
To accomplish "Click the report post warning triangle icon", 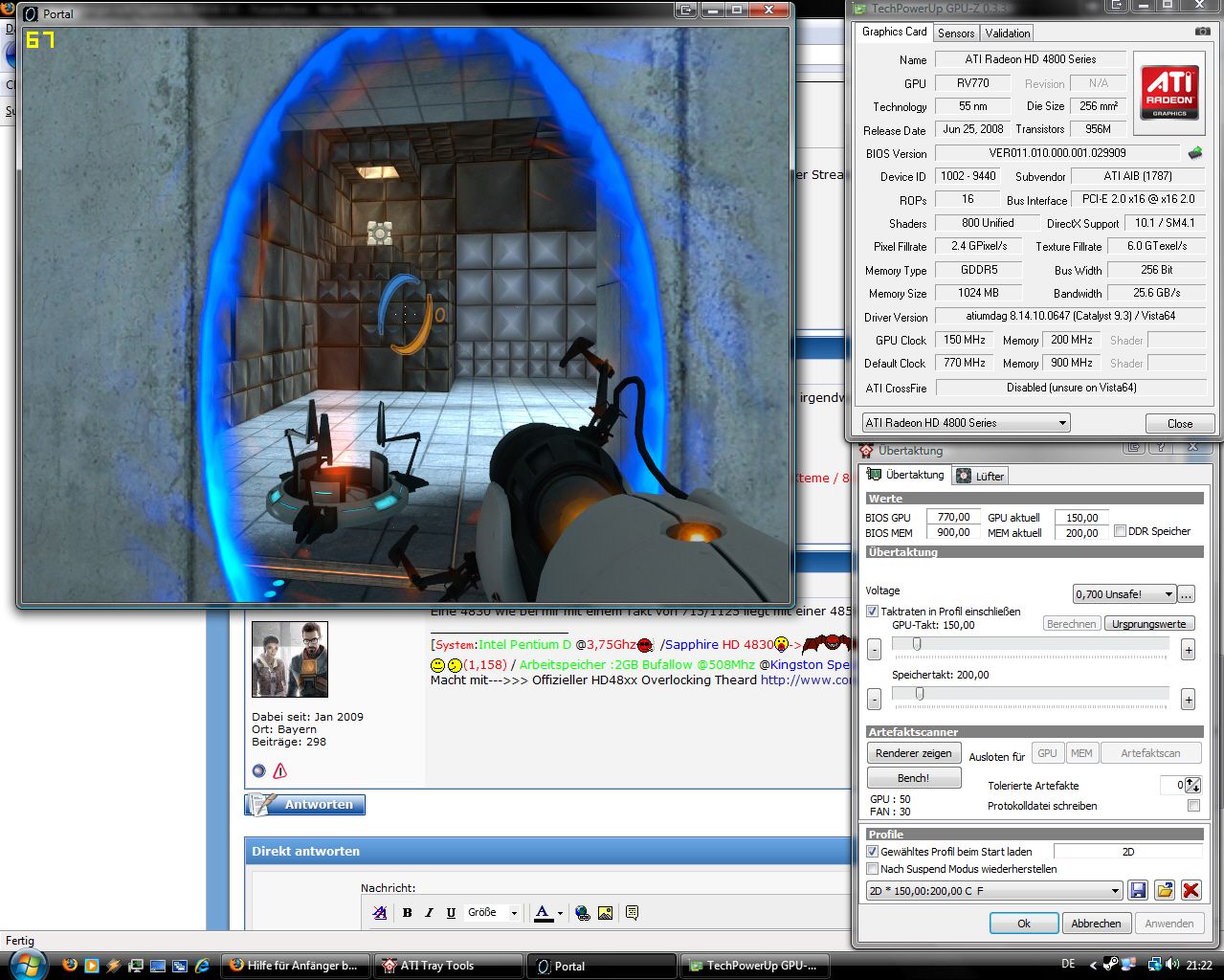I will pyautogui.click(x=280, y=770).
